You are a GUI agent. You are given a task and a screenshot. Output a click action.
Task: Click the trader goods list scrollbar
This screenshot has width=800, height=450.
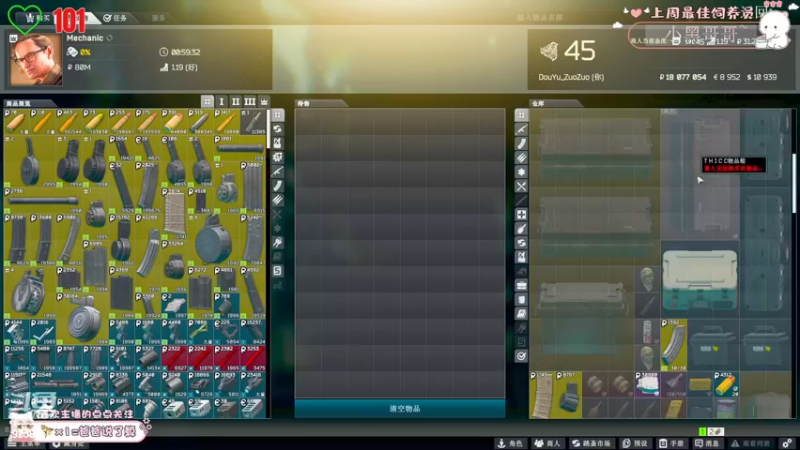tap(269, 129)
